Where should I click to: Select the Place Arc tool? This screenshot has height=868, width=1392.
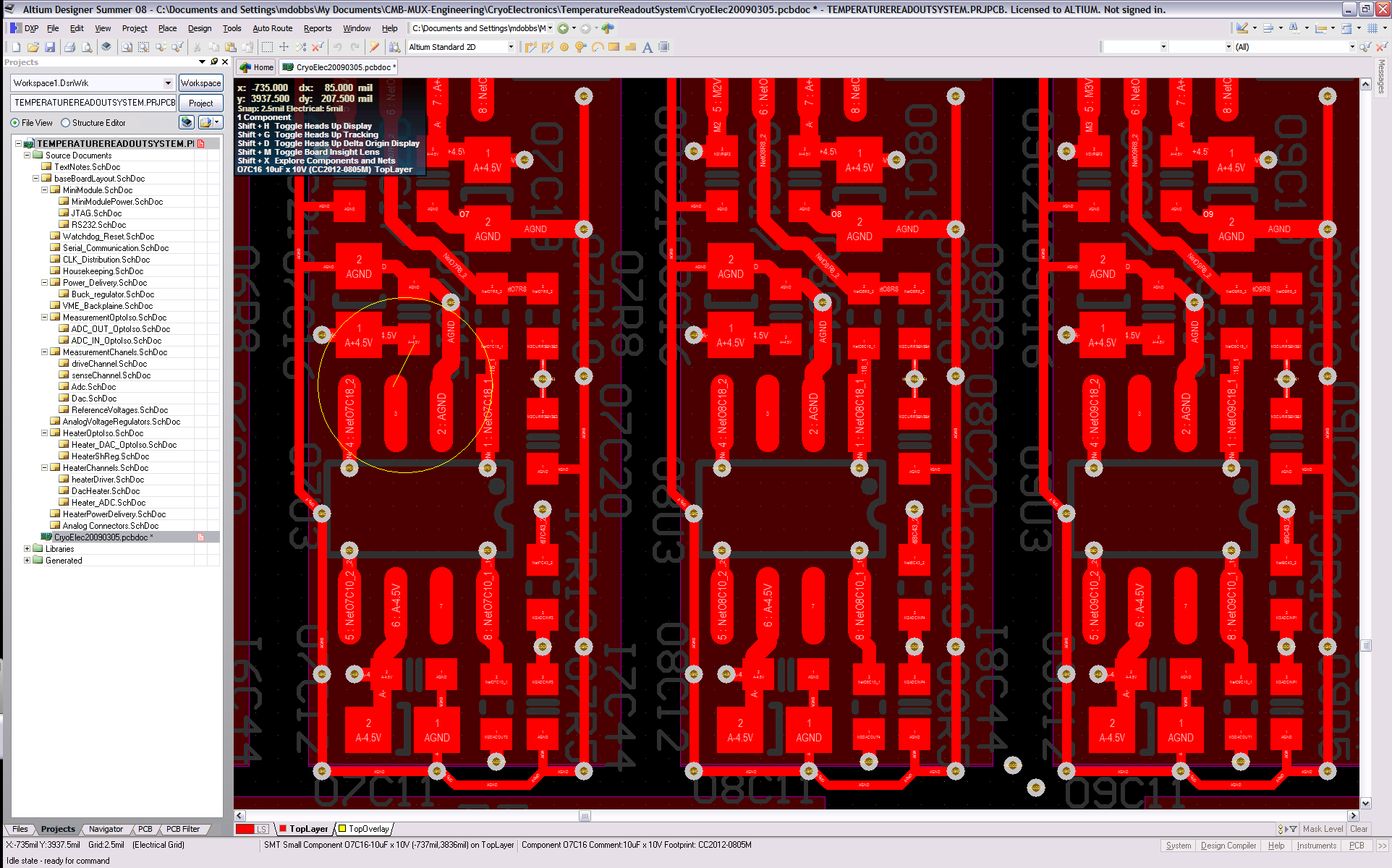coord(598,47)
